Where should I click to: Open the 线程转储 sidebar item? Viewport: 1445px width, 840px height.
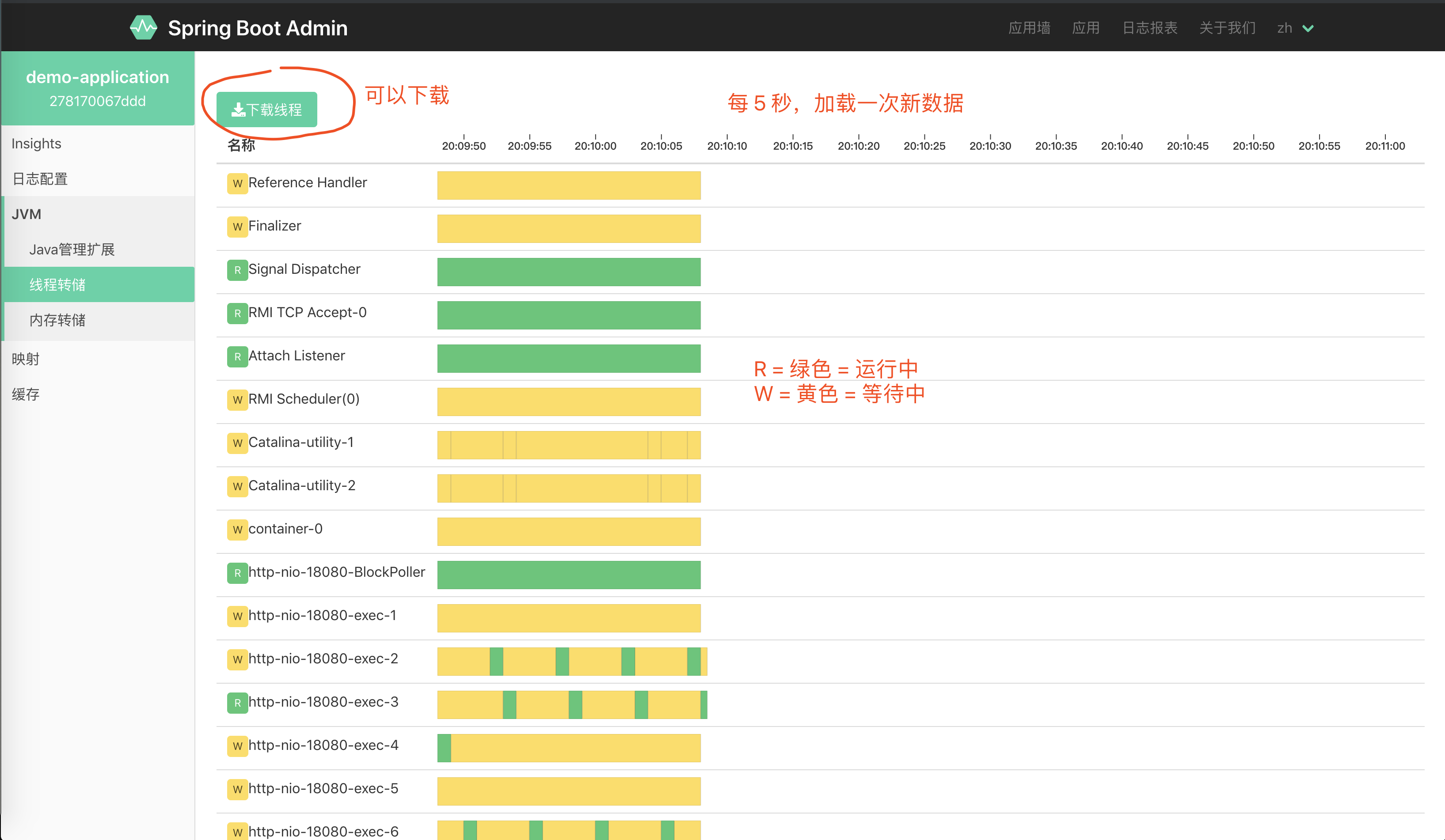coord(57,285)
